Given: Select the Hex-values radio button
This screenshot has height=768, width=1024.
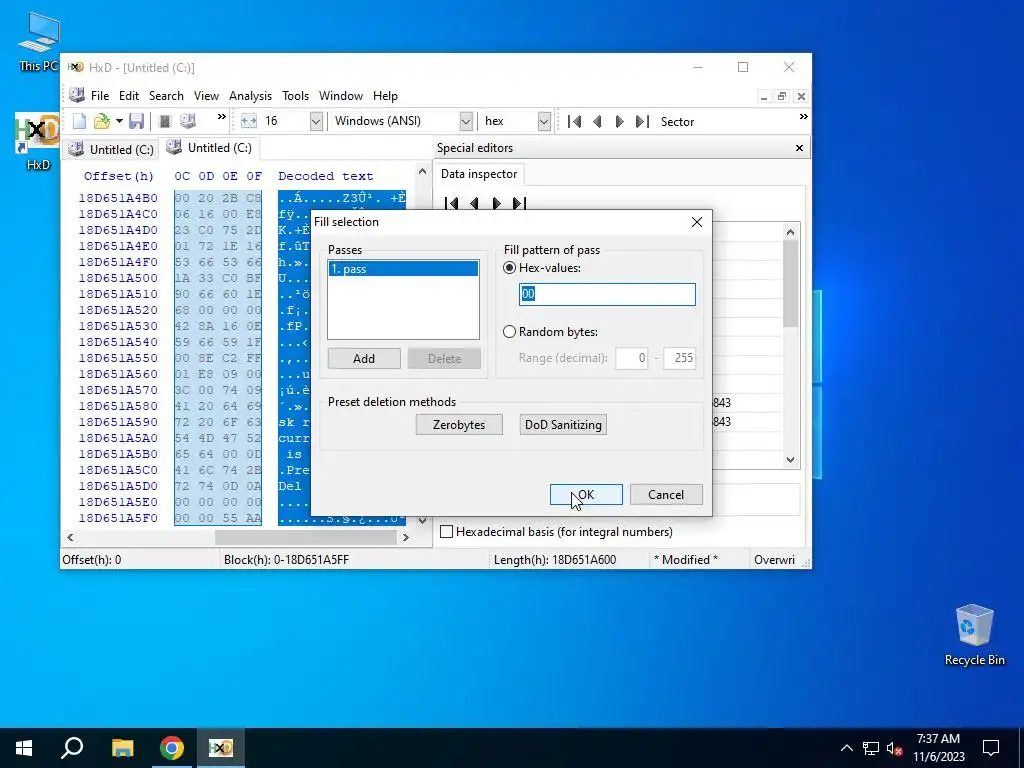Looking at the screenshot, I should point(509,268).
